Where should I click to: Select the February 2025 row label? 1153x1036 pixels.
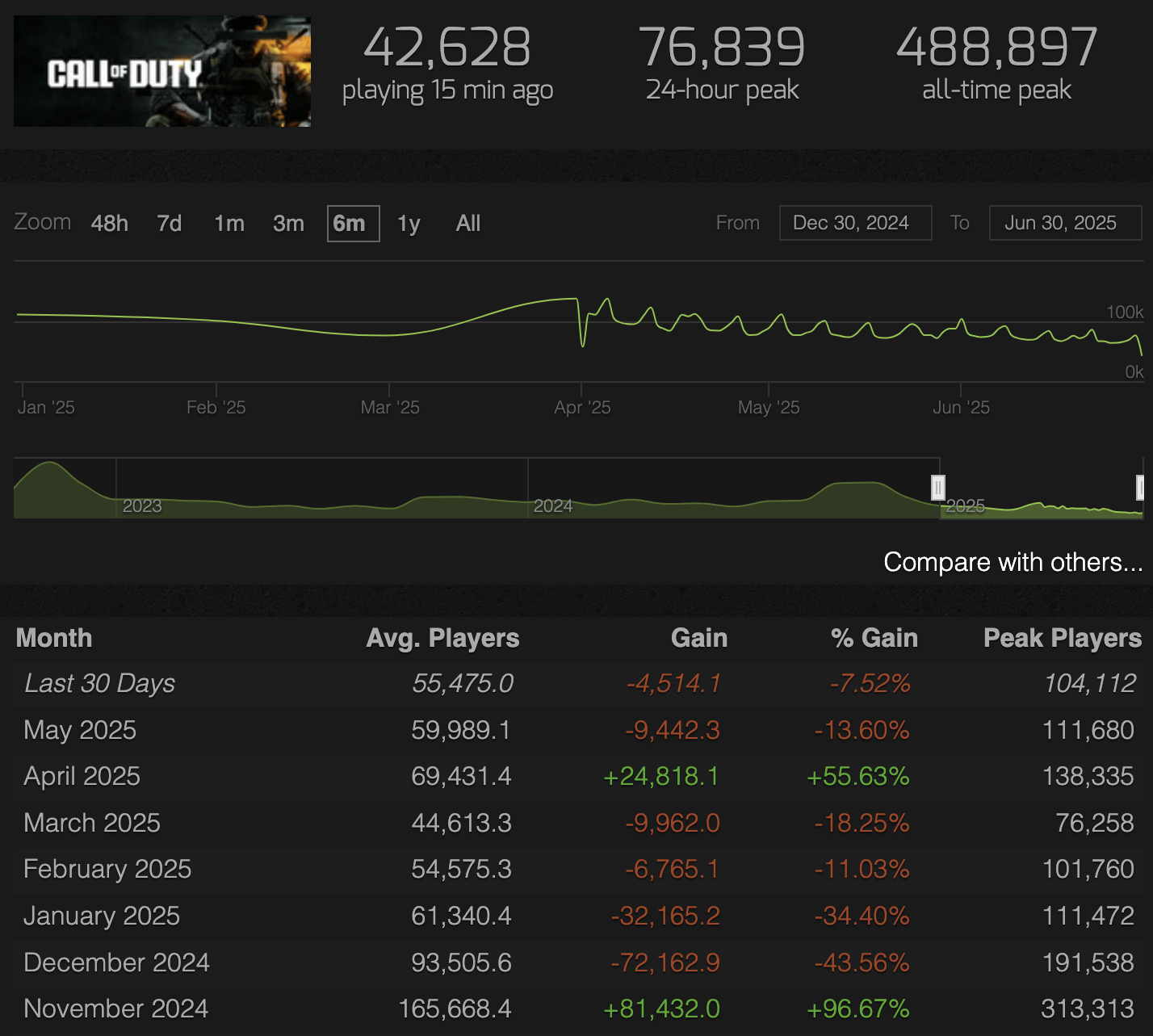click(107, 869)
